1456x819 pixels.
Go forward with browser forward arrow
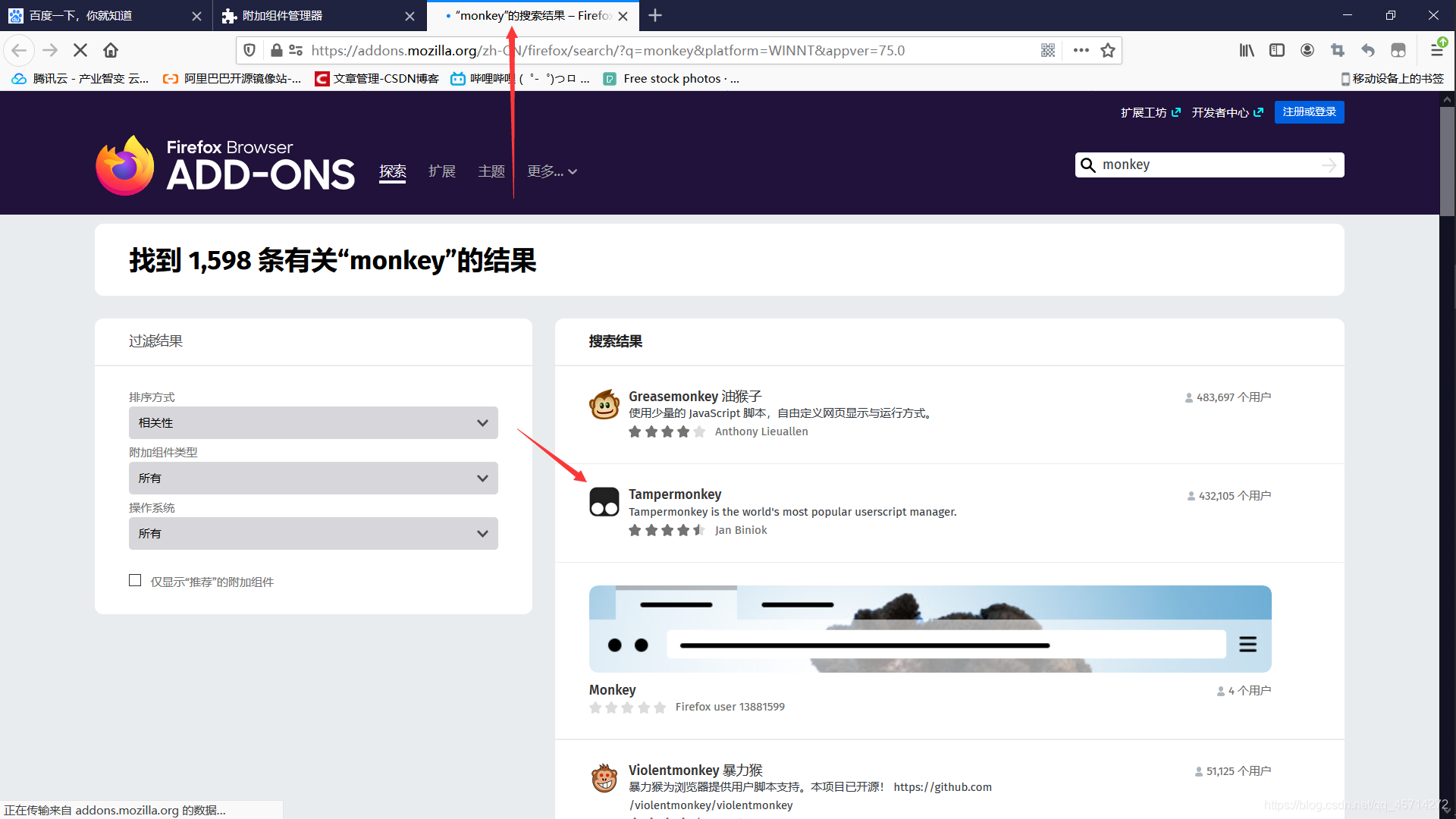pos(50,51)
